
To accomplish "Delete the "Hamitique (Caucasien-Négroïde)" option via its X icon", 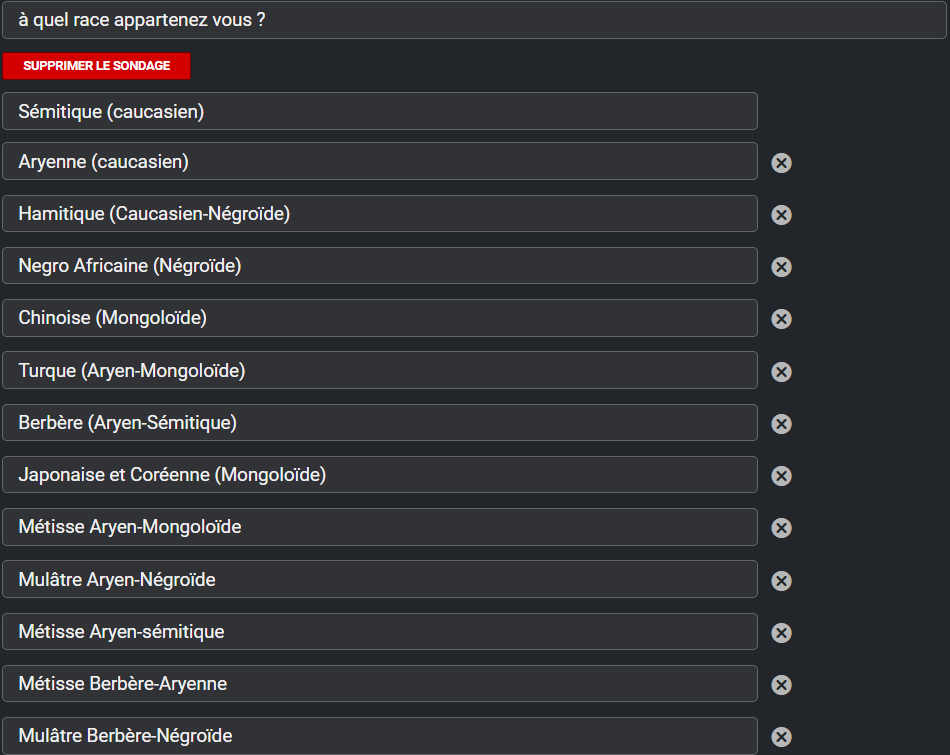I will [x=782, y=215].
